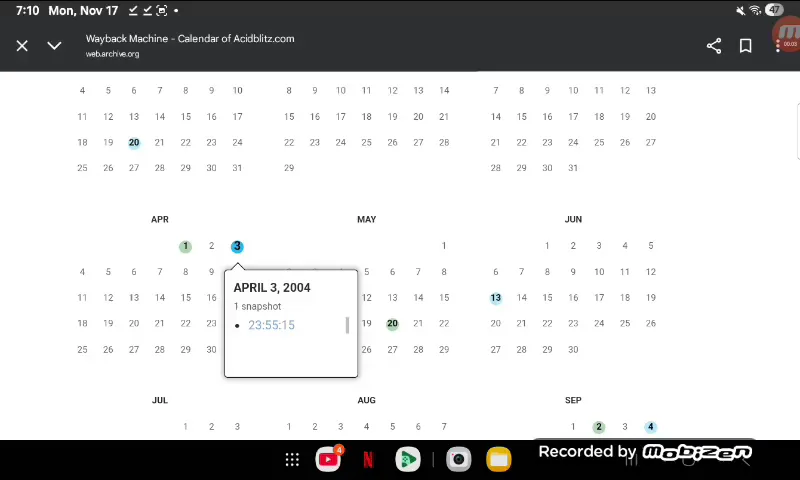Click the APR month label
800x480 pixels.
point(160,219)
